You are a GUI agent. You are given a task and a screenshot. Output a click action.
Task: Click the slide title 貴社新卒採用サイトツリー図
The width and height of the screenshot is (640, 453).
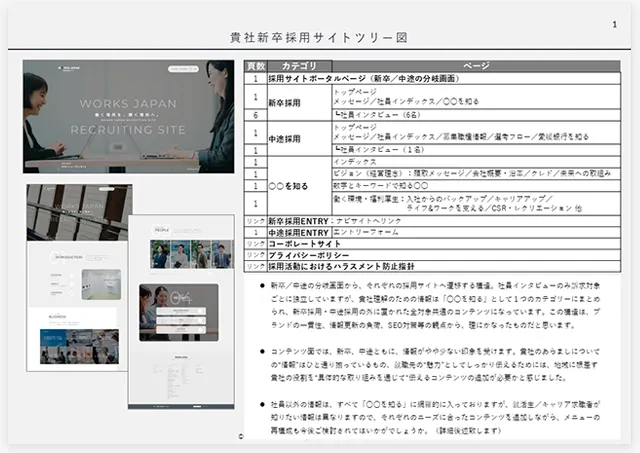(319, 38)
